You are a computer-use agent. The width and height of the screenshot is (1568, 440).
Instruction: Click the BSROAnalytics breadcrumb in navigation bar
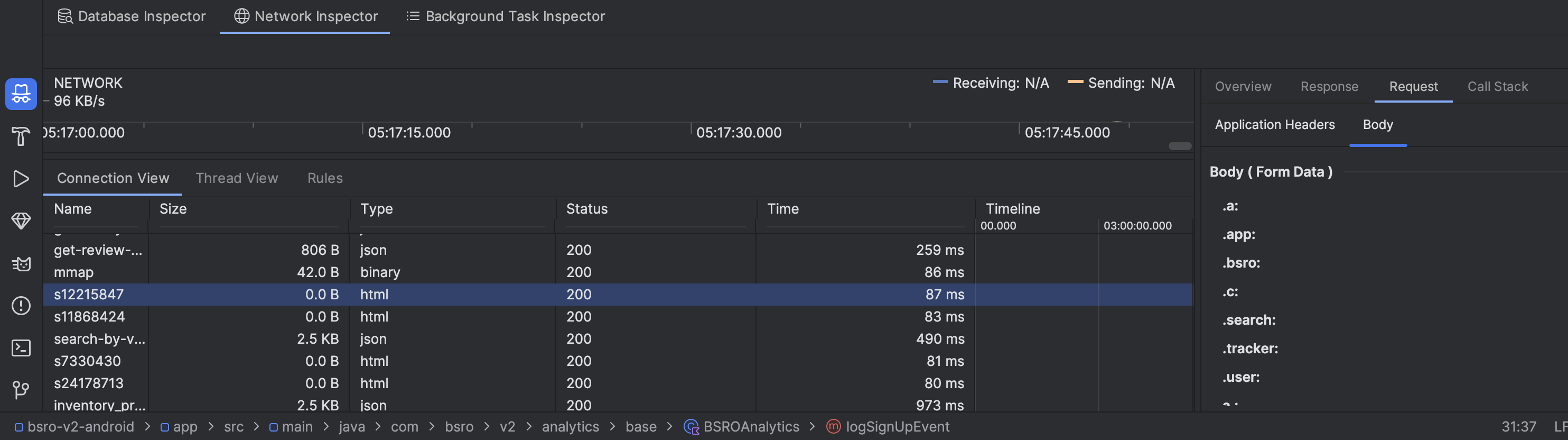(751, 427)
